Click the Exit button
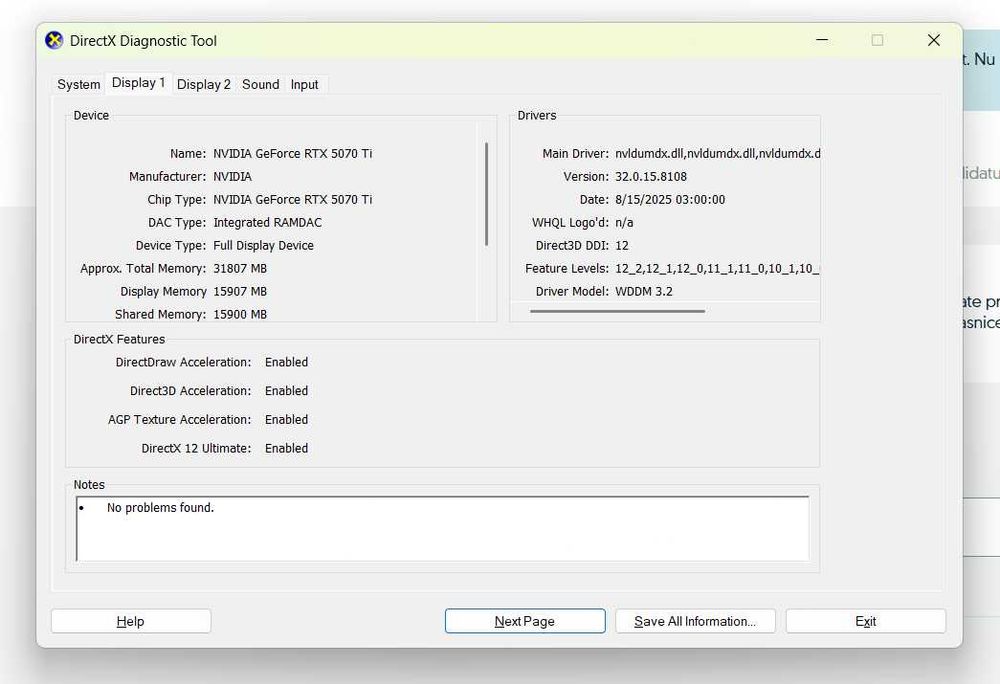1000x684 pixels. point(865,621)
